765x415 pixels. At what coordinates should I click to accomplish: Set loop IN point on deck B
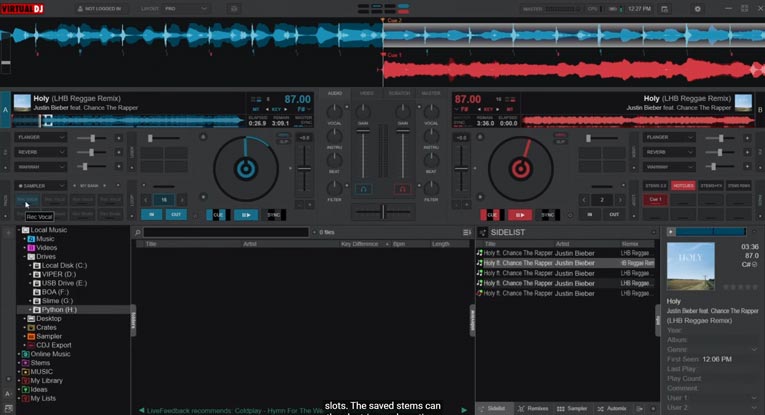pyautogui.click(x=590, y=215)
